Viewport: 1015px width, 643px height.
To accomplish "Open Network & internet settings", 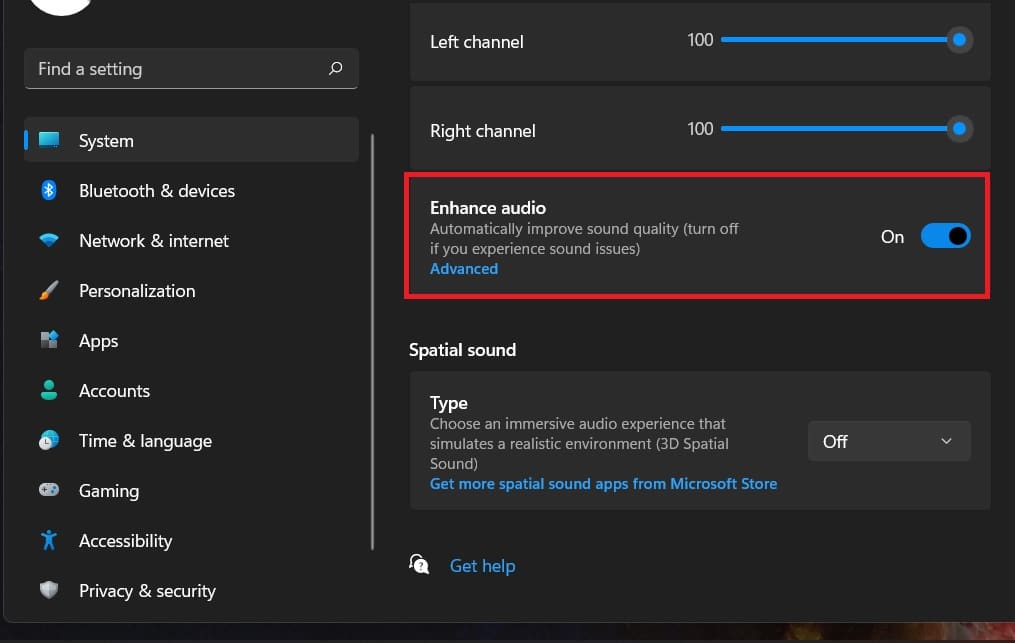I will pos(153,241).
